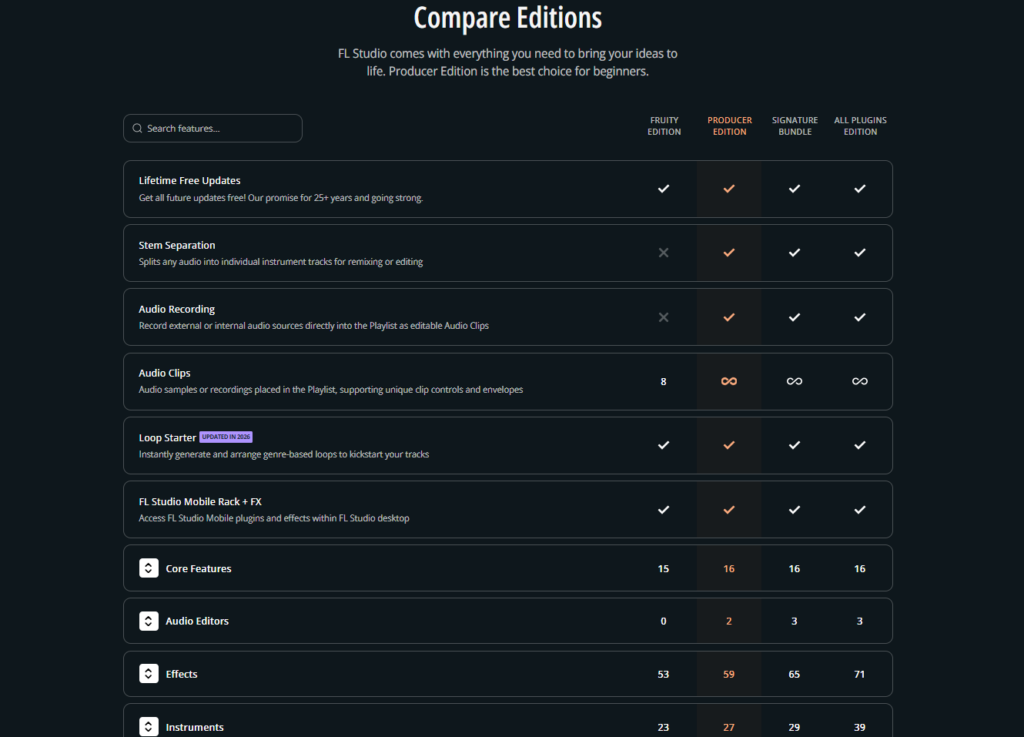Click Signature Bundle checkmark for Audio Recording

point(794,317)
